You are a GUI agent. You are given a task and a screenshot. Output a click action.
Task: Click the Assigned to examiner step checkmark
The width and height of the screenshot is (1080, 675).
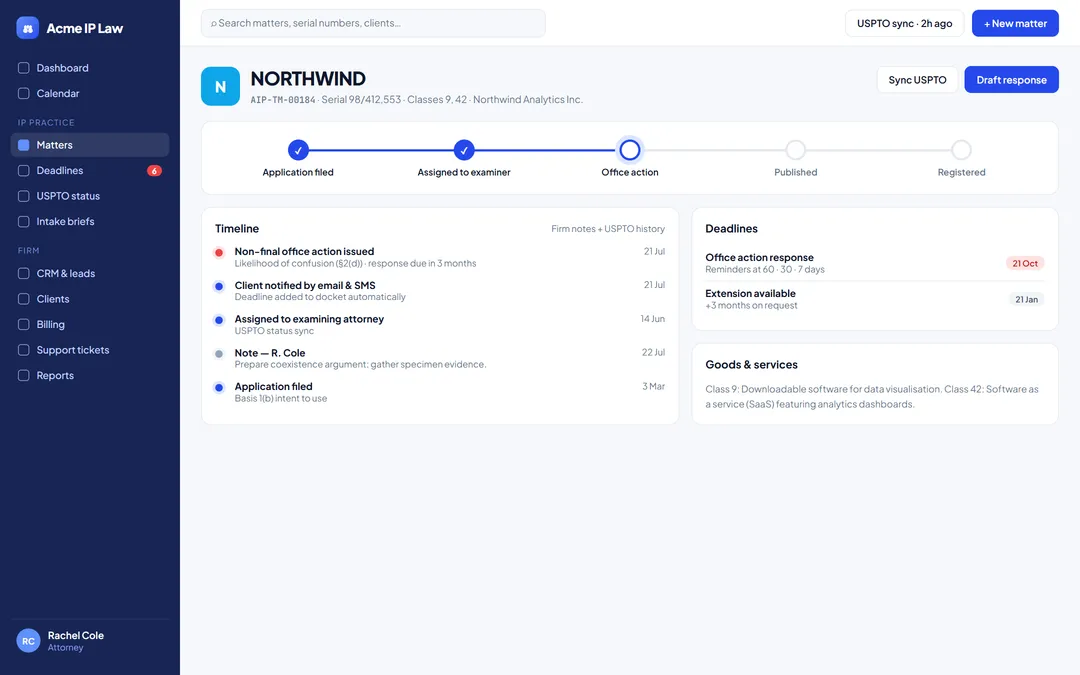(x=464, y=149)
